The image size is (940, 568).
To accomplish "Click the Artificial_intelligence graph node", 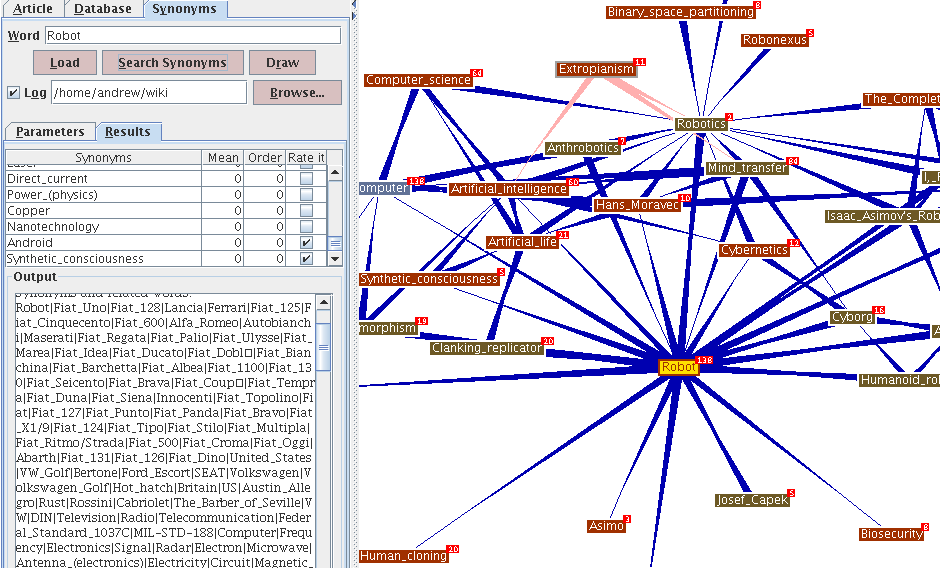I will (x=508, y=189).
